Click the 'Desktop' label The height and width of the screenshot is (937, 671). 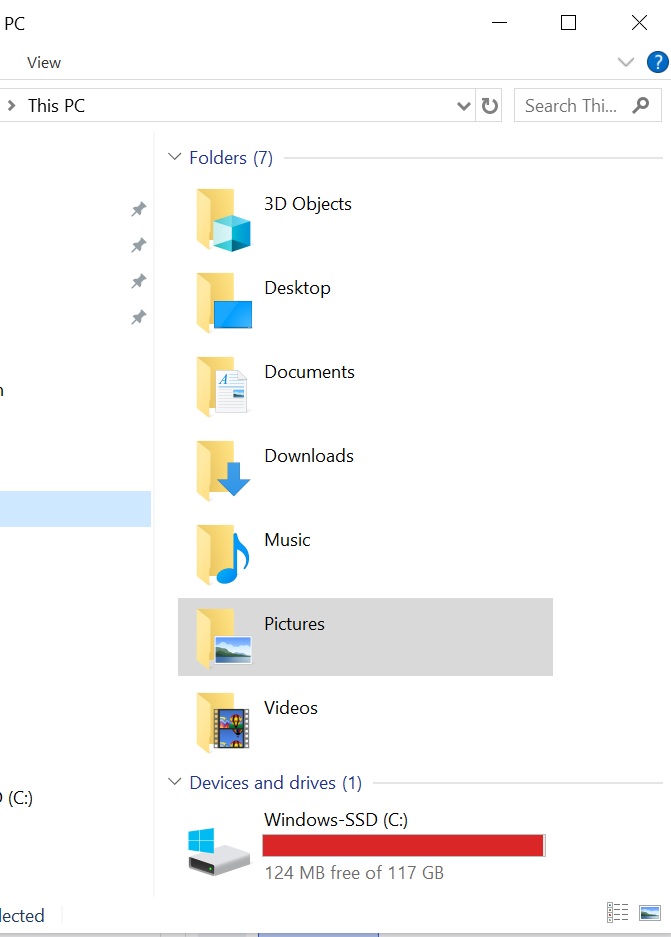click(x=297, y=288)
